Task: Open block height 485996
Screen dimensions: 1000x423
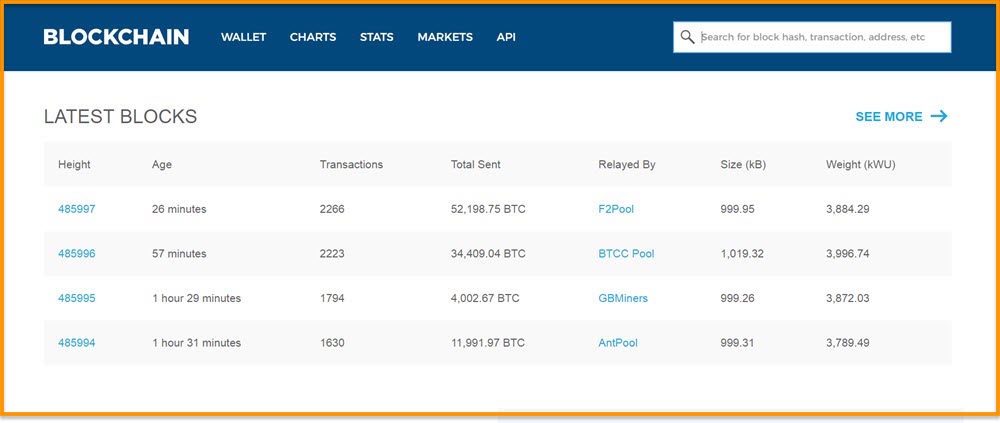Action: (x=77, y=253)
